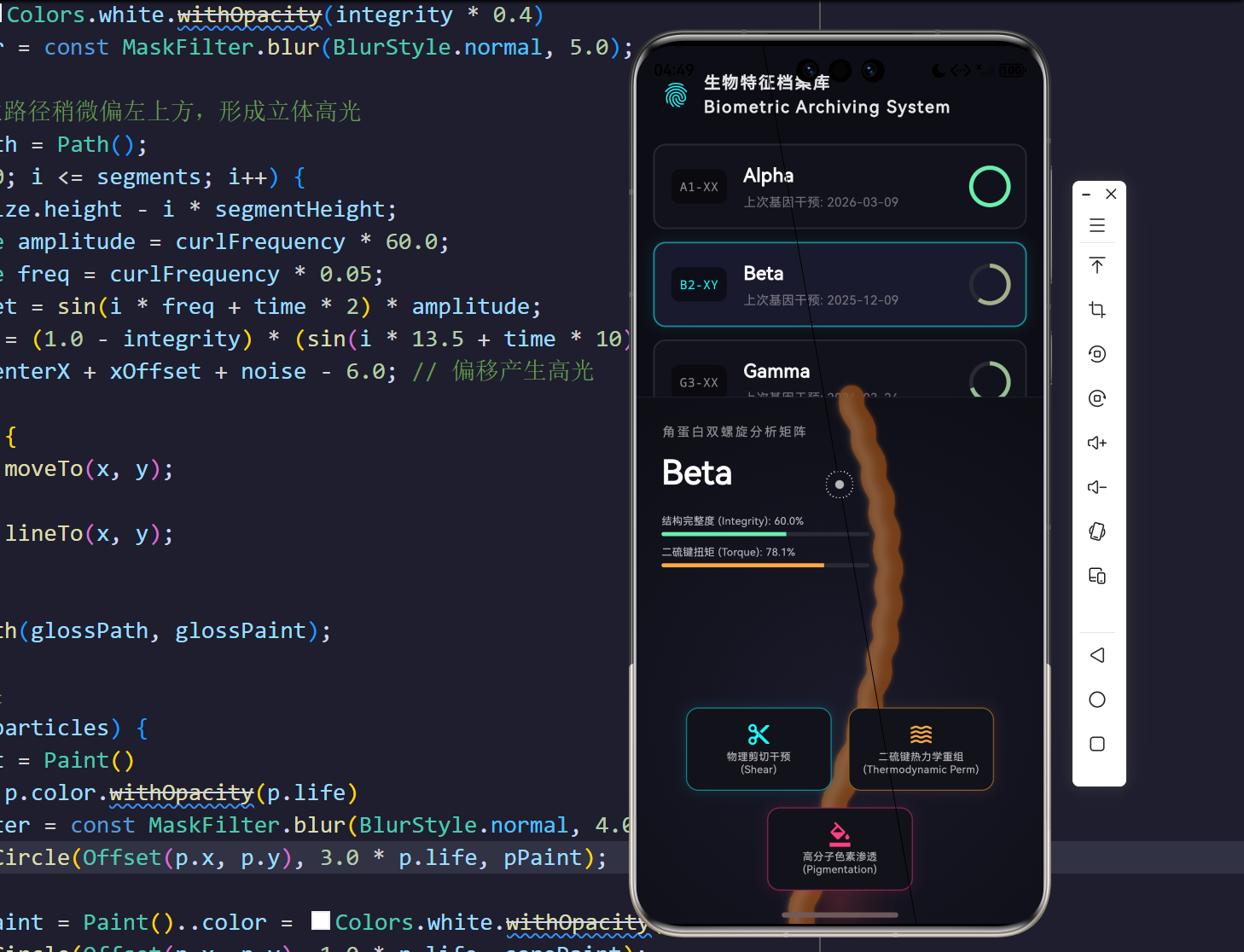Click the Integrity 60.0% label
The width and height of the screenshot is (1244, 952).
733,521
